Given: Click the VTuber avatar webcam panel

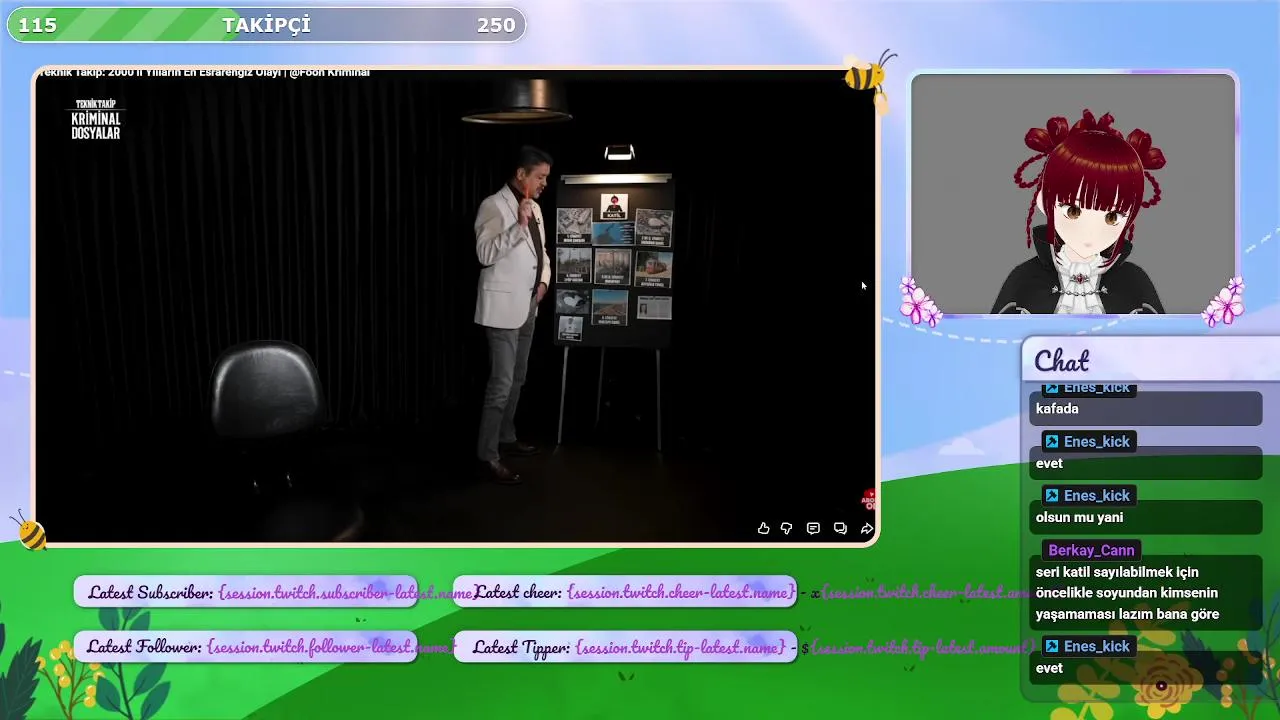Looking at the screenshot, I should click(x=1073, y=194).
